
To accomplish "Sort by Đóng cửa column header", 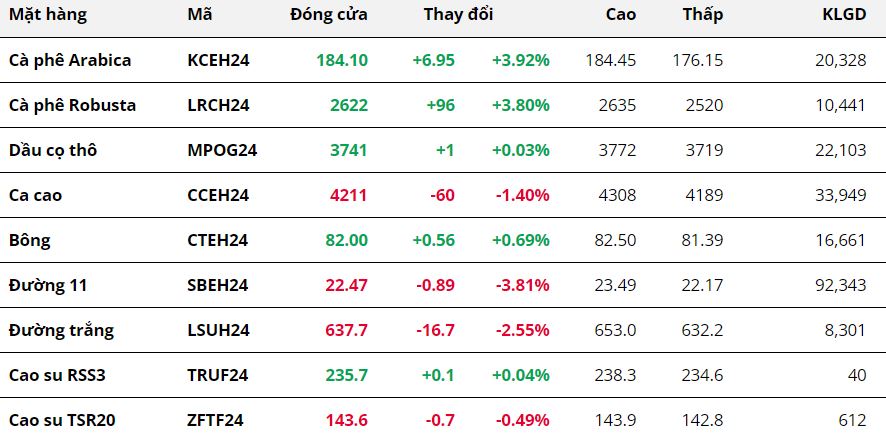I will click(329, 15).
